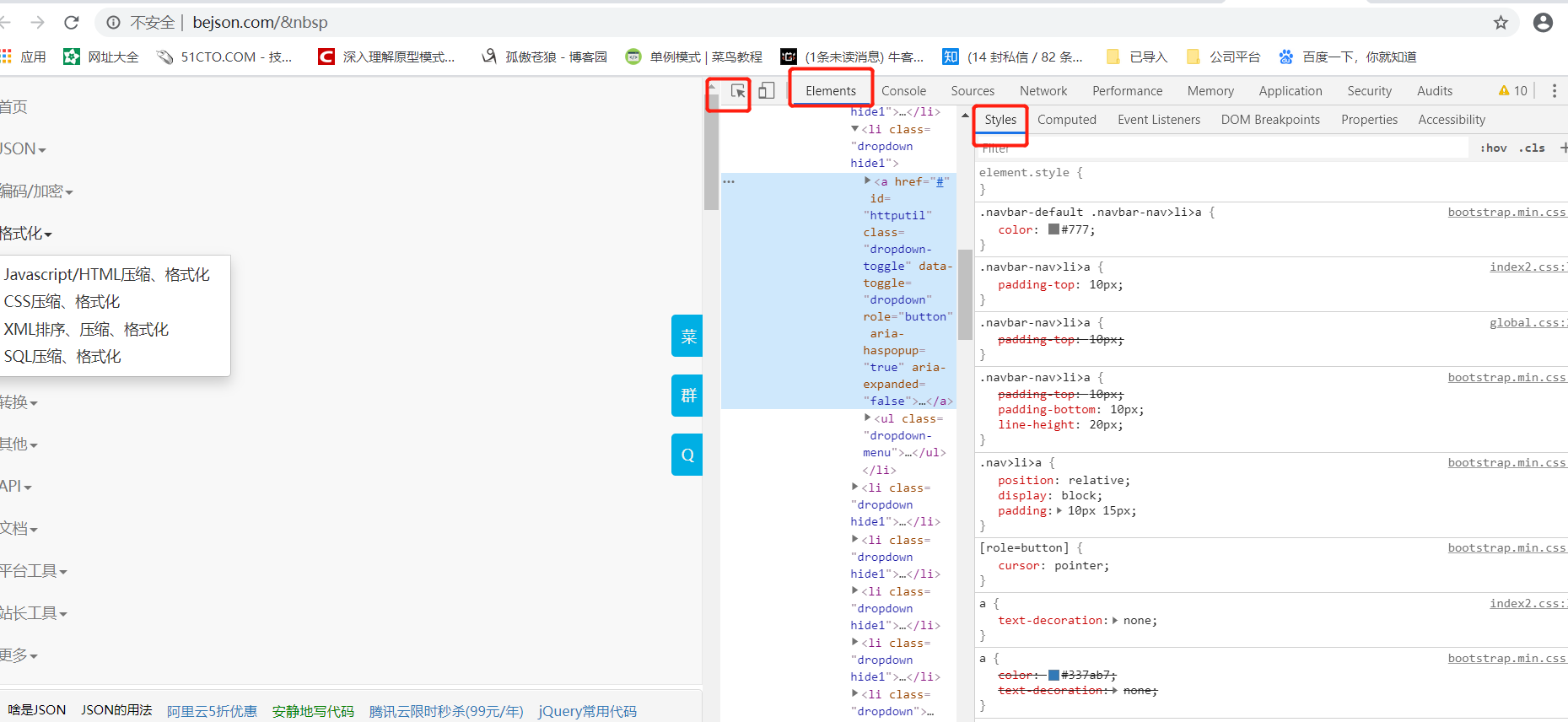This screenshot has height=722, width=1568.
Task: Open the 51CTO.COM bookmark
Action: pos(224,57)
